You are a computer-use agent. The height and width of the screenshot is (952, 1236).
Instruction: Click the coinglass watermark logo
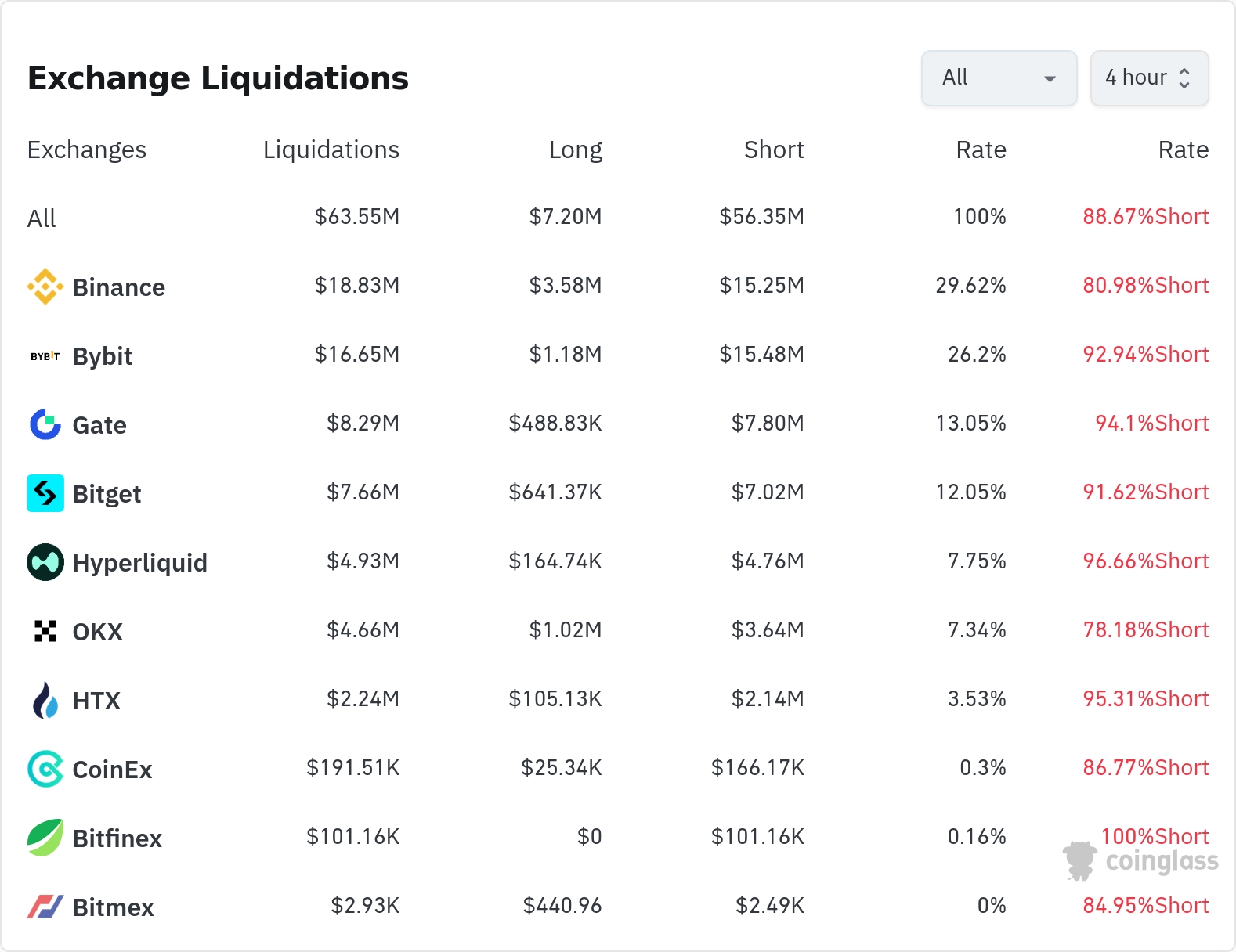1140,861
